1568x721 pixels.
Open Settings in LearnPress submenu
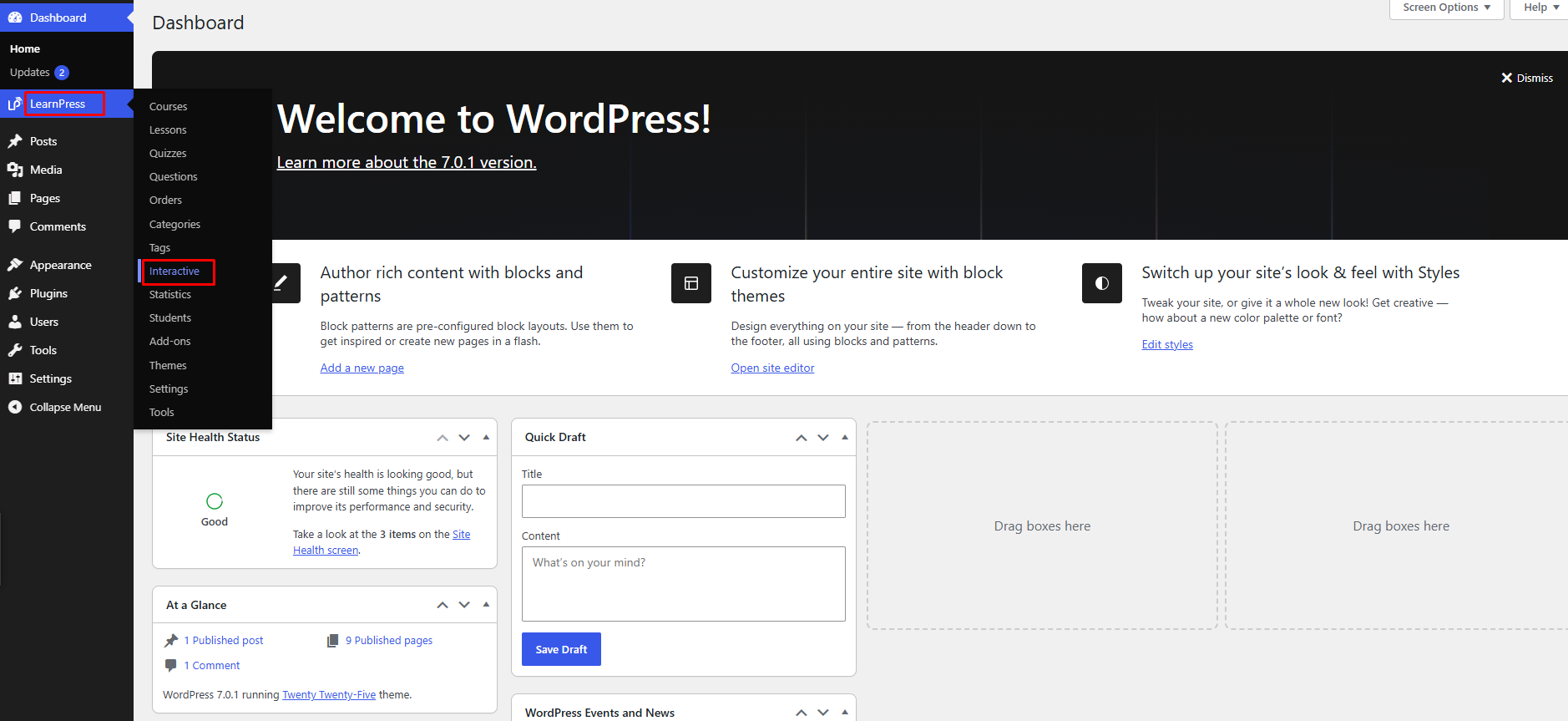[x=169, y=389]
